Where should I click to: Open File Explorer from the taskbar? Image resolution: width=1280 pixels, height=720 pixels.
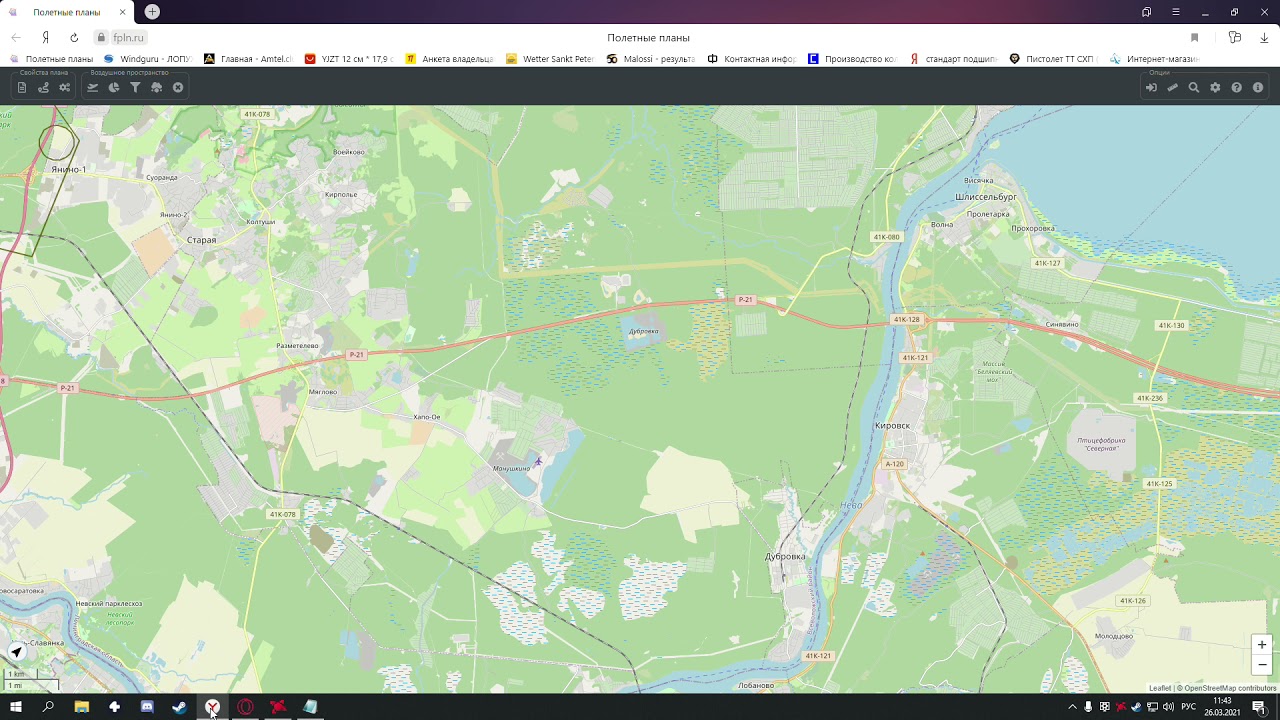(x=82, y=707)
